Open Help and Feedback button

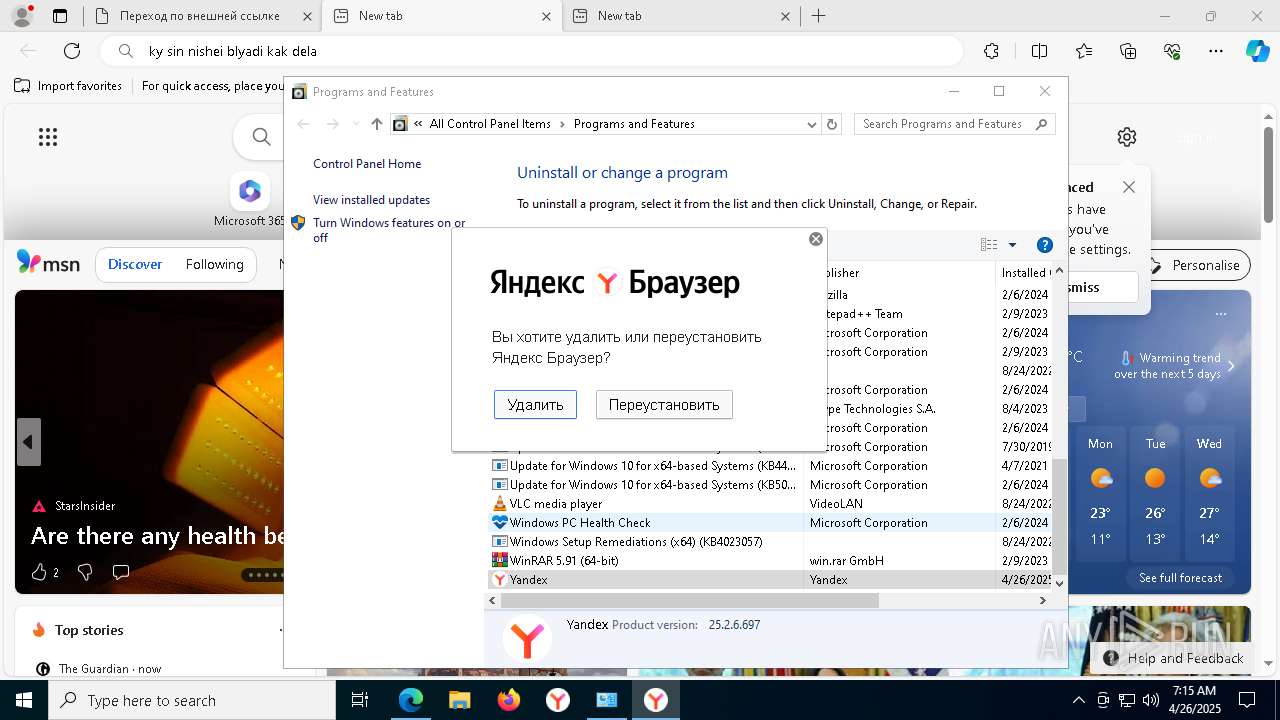click(x=1175, y=658)
